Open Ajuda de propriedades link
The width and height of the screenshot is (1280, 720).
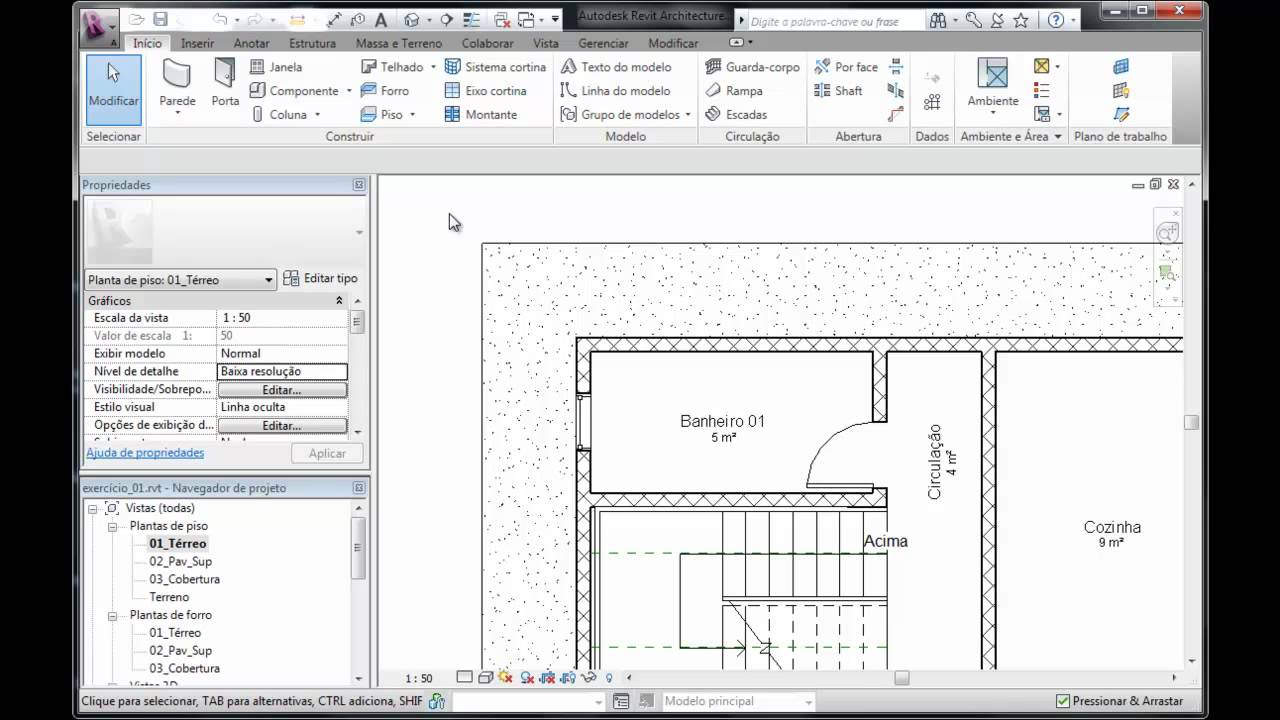click(x=145, y=453)
